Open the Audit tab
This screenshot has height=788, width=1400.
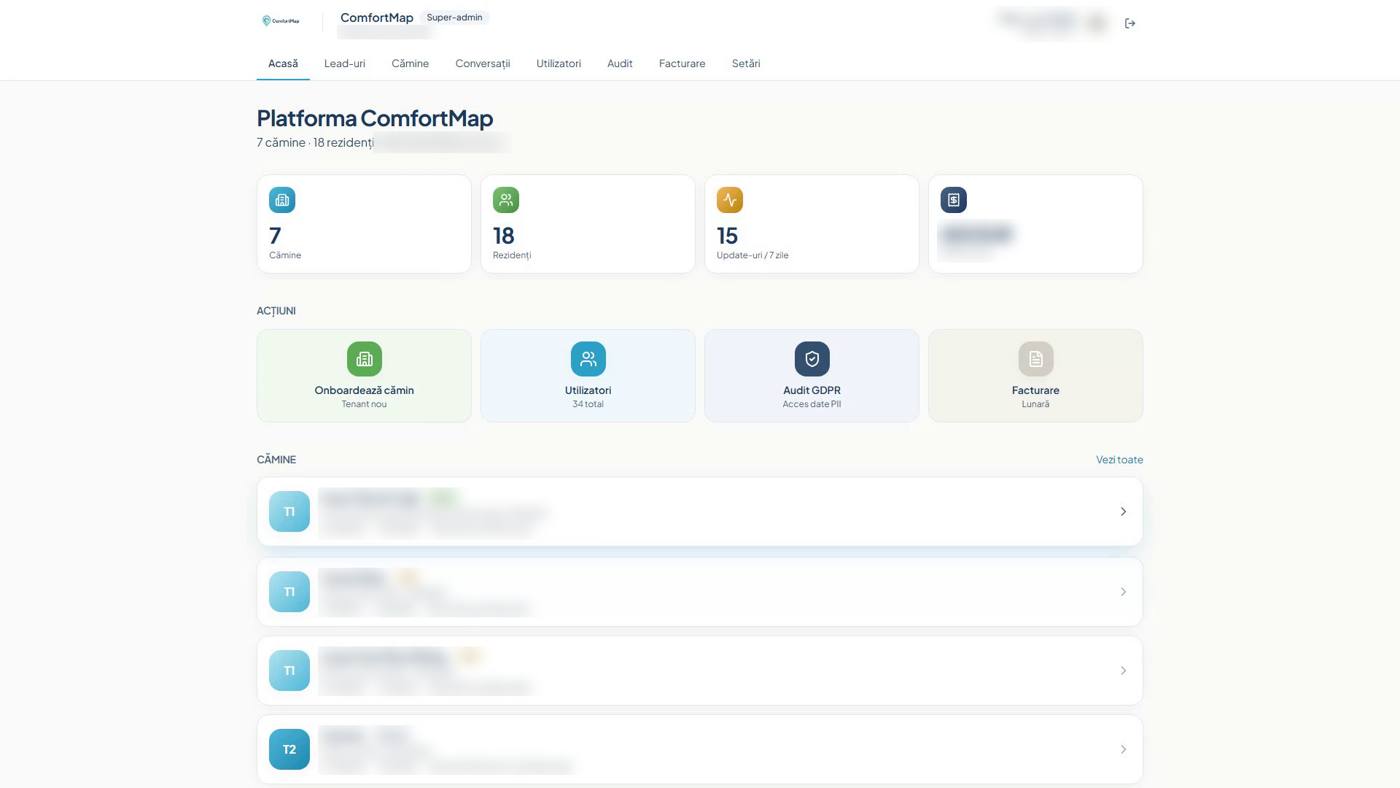620,63
